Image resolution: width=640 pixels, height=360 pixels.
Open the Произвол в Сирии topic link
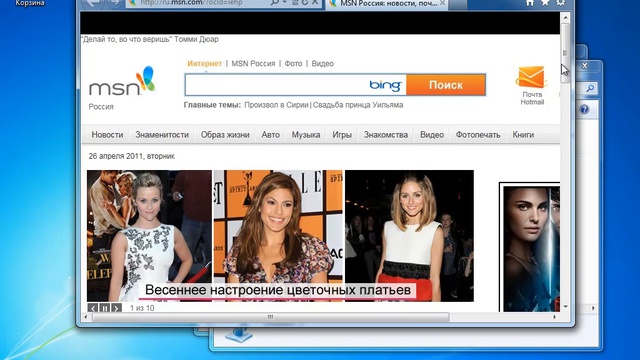276,105
